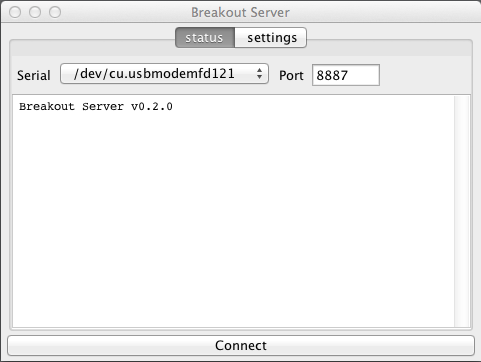Viewport: 481px width, 362px height.
Task: Click the up-down arrows on Serial selector
Action: coord(259,74)
